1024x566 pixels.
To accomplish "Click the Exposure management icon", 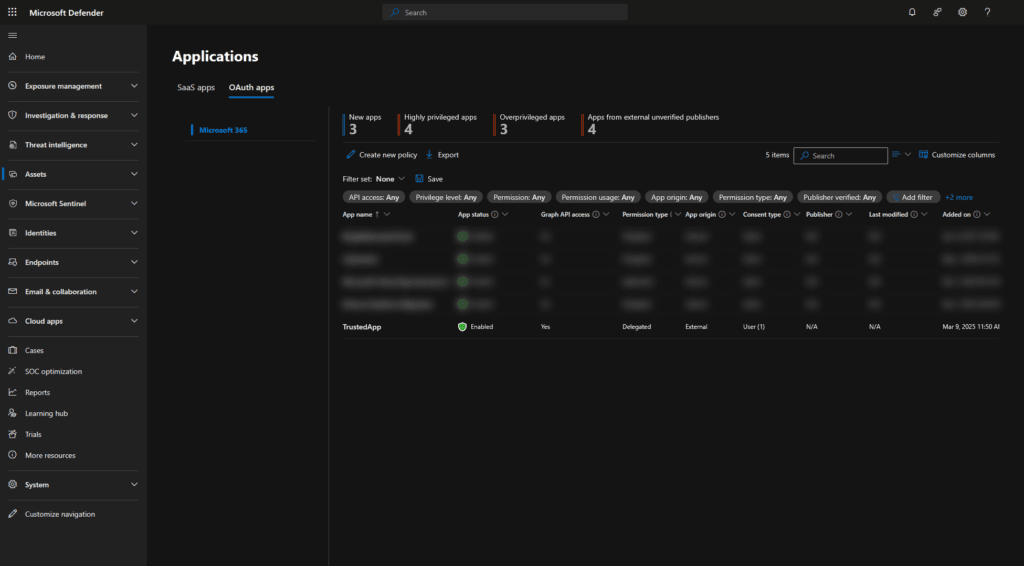I will [12, 86].
